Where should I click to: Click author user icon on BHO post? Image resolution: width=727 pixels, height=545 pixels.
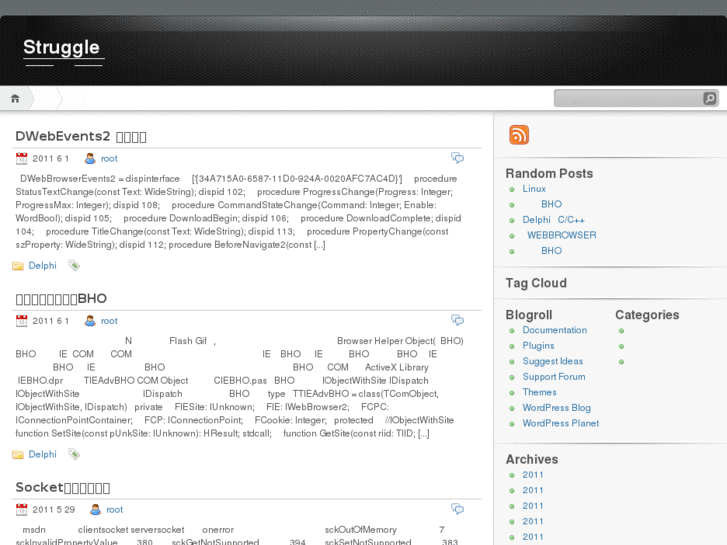pyautogui.click(x=90, y=321)
